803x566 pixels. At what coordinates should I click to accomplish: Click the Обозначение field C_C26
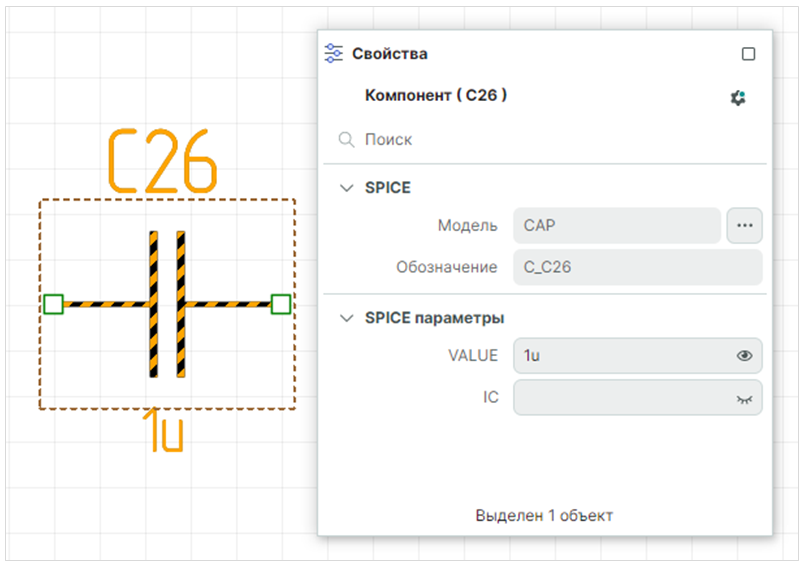638,267
